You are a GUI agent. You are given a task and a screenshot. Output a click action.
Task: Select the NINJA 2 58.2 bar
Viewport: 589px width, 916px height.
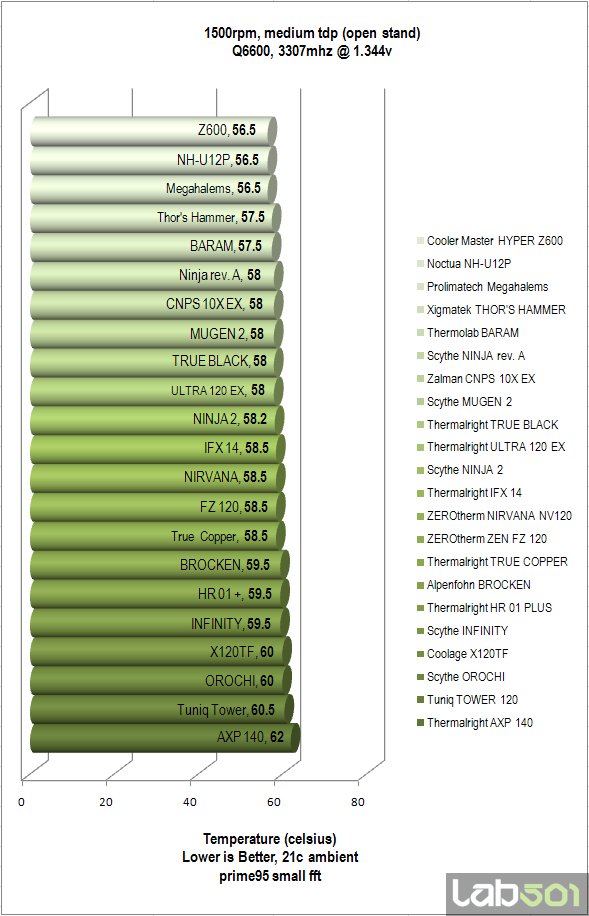[157, 420]
